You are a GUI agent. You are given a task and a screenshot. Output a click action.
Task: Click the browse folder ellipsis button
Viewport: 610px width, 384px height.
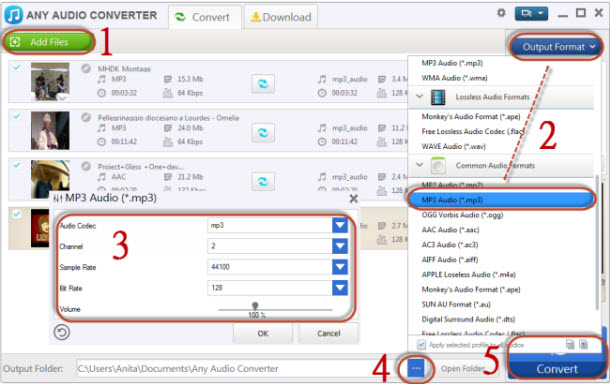(x=416, y=368)
